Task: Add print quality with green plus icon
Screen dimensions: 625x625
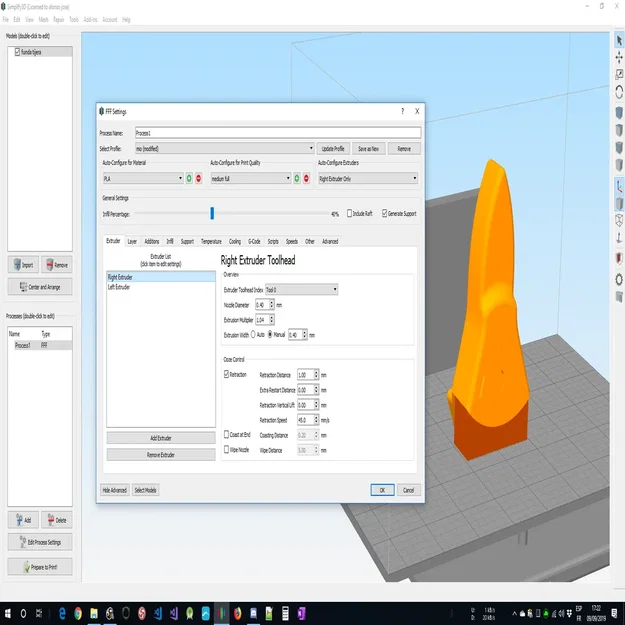Action: click(297, 179)
